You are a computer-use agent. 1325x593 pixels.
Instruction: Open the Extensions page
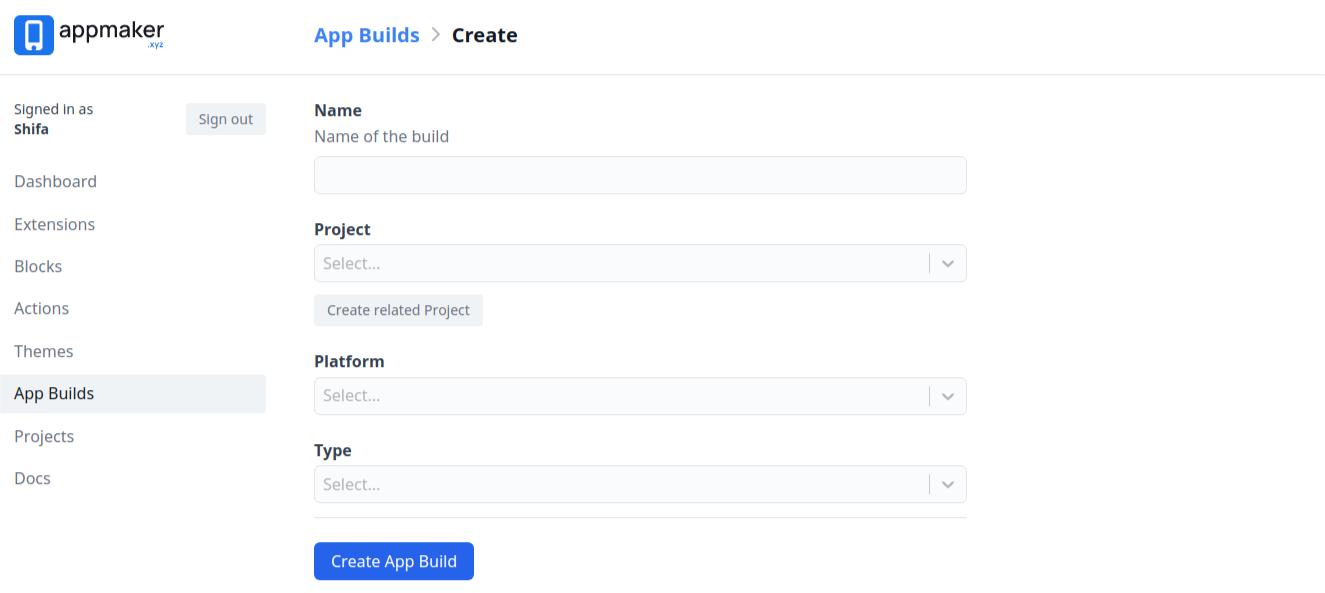click(54, 224)
